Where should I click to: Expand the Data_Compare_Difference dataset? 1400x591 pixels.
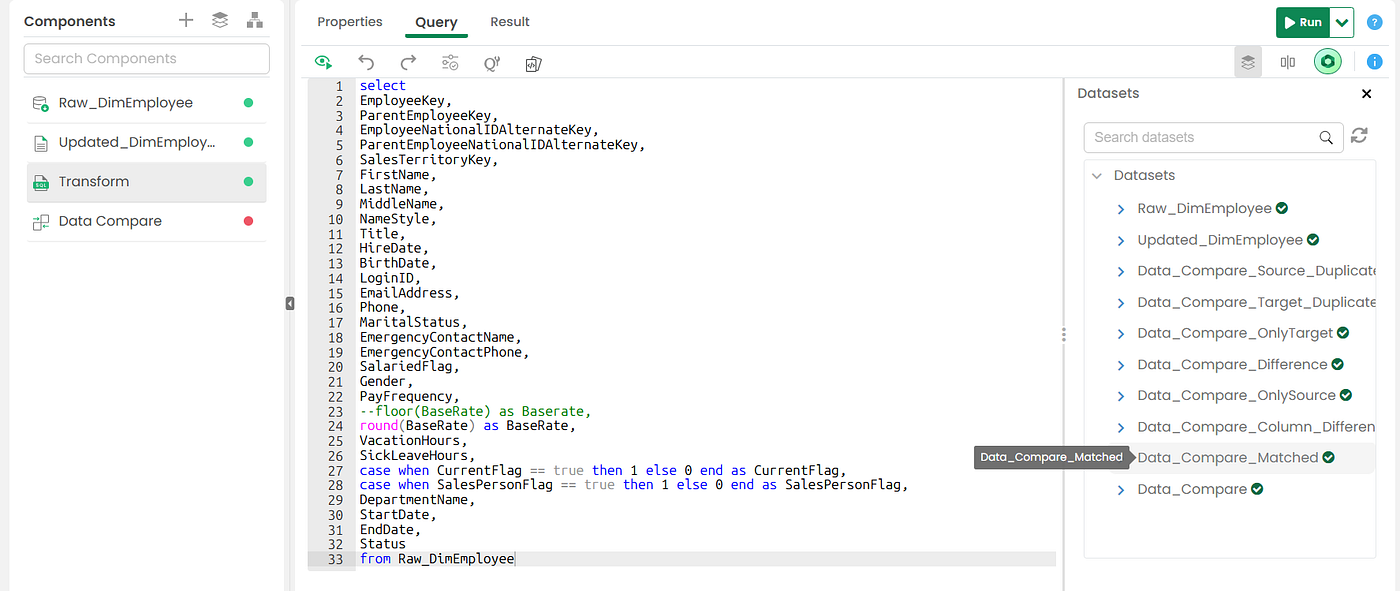(1121, 365)
